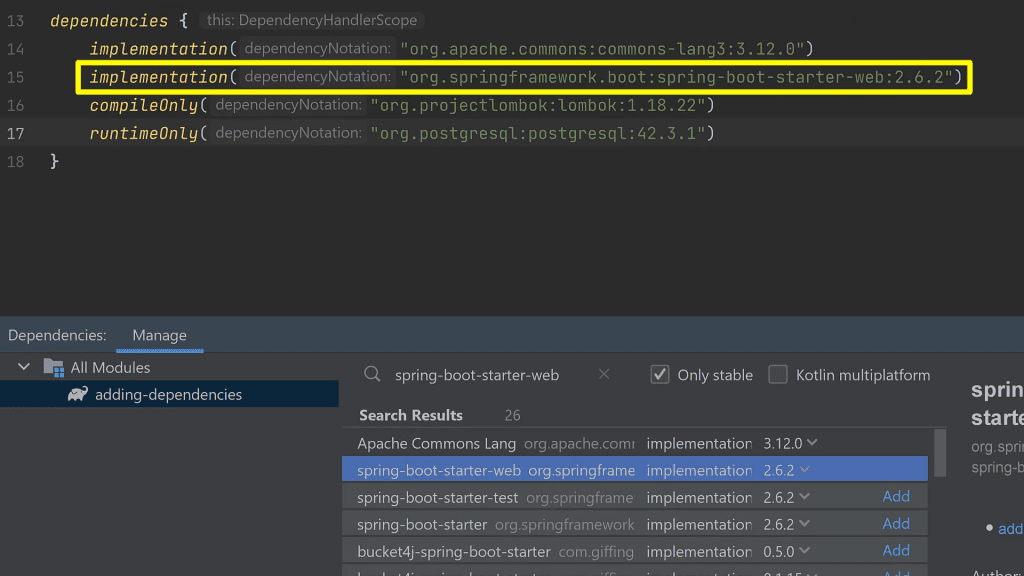This screenshot has width=1024, height=576.
Task: Add the bucket4j-spring-boot-starter dependency
Action: pos(896,551)
